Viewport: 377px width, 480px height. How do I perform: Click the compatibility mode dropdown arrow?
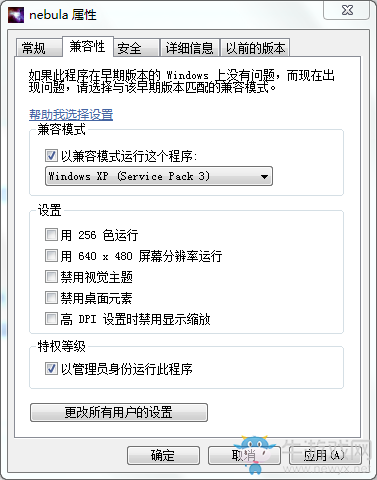pos(264,176)
